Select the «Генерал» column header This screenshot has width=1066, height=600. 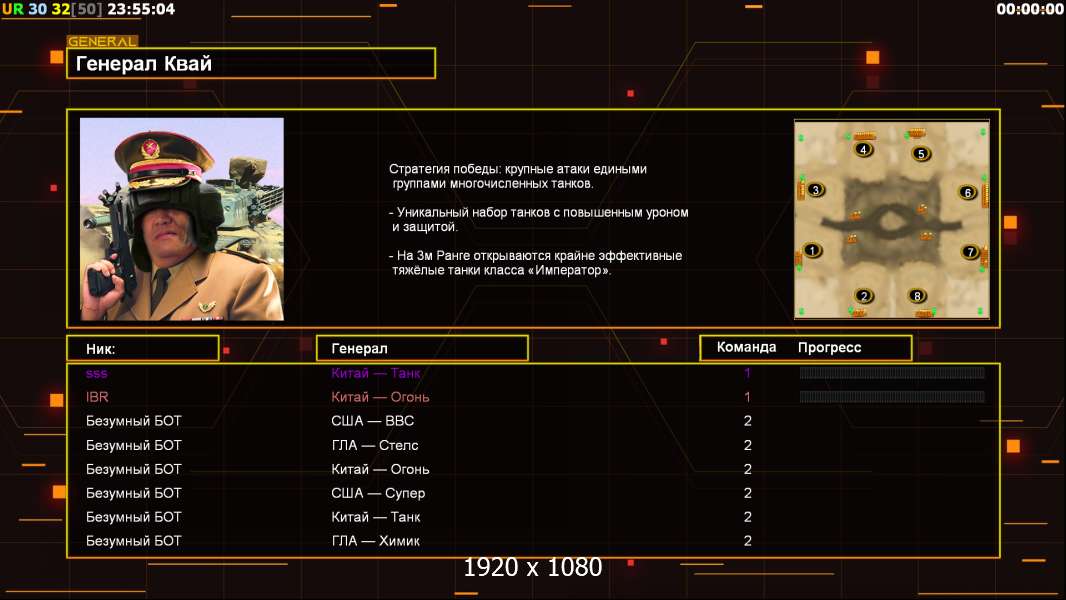422,348
